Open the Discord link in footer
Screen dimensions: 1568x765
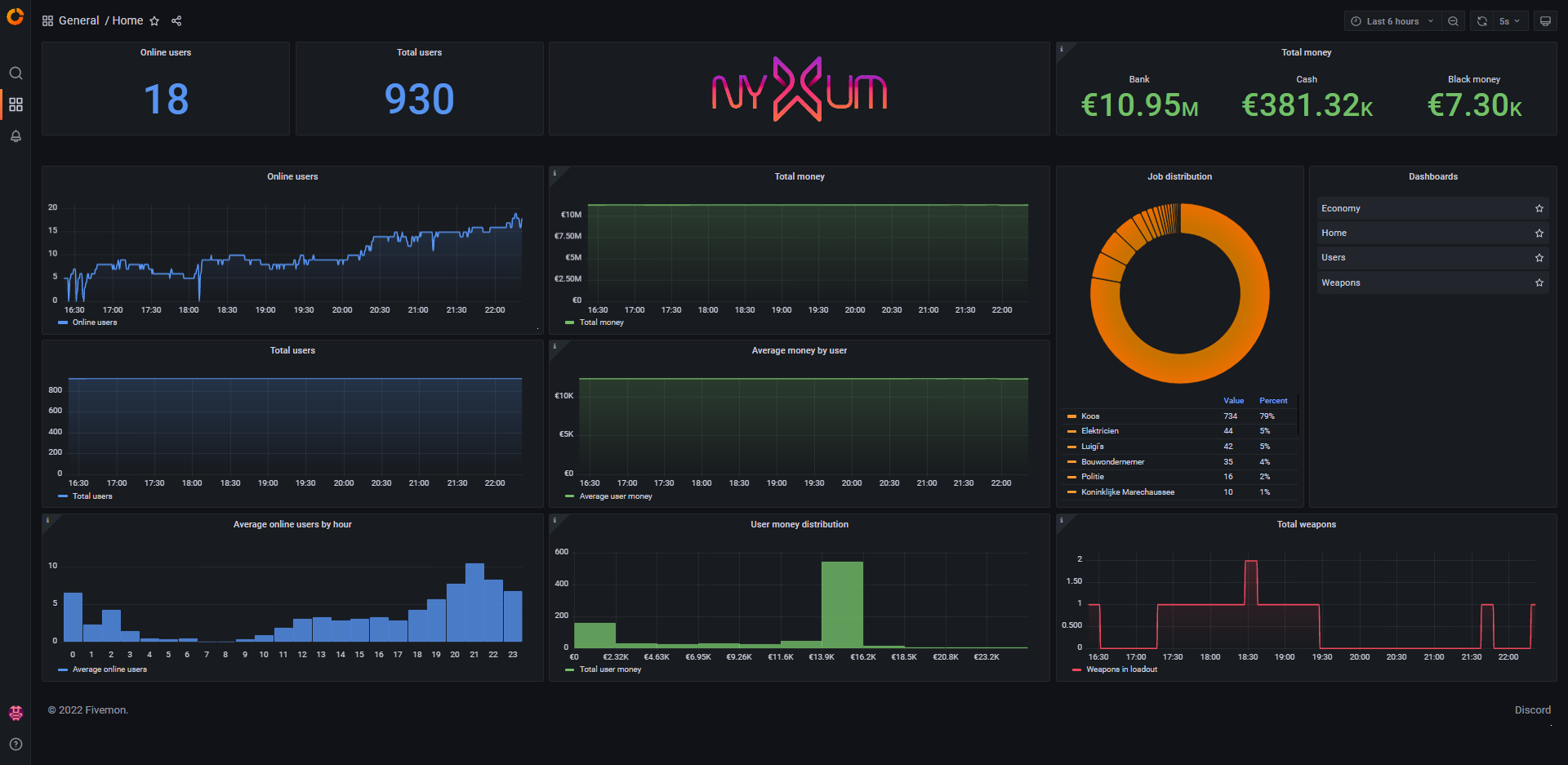click(x=1532, y=710)
